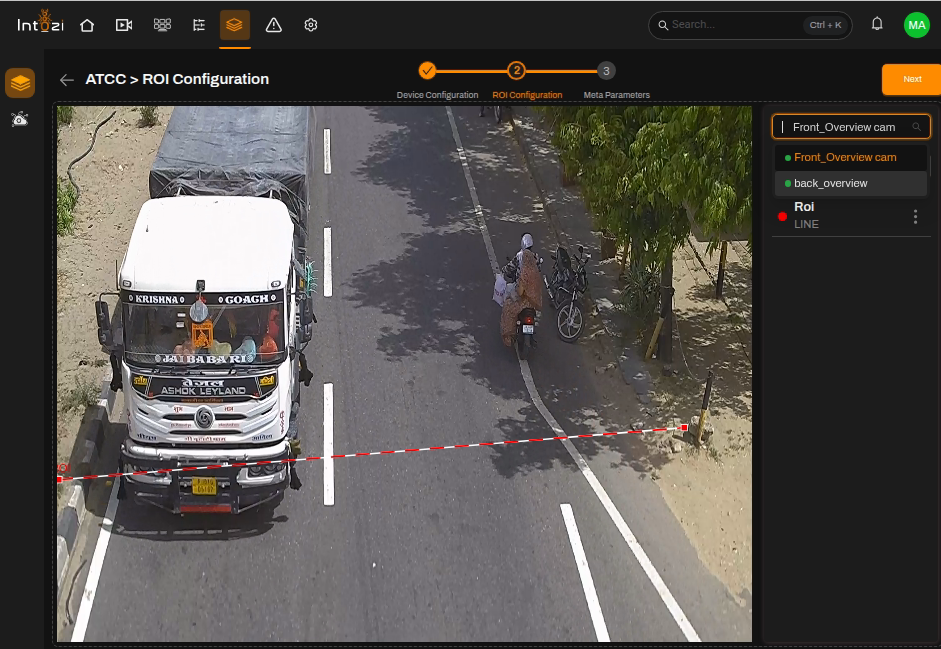Screen dimensions: 941x649
Task: Click the orange Next button
Action: [x=912, y=79]
